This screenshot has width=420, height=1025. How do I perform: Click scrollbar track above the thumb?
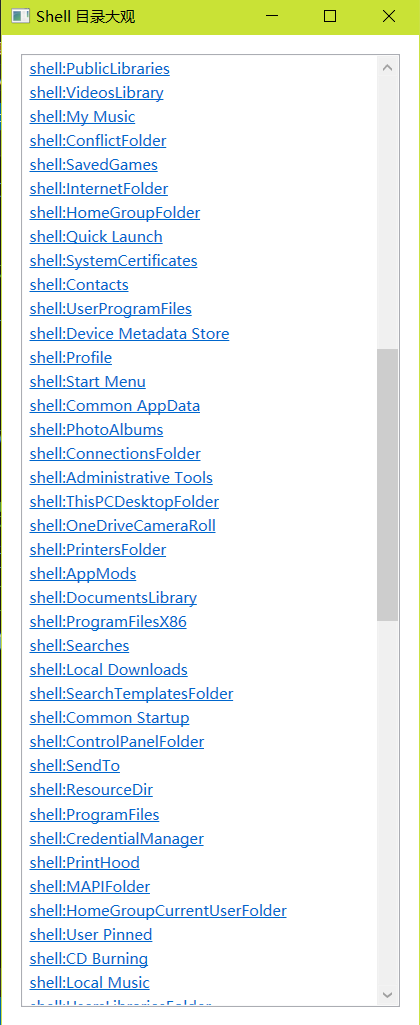(387, 213)
